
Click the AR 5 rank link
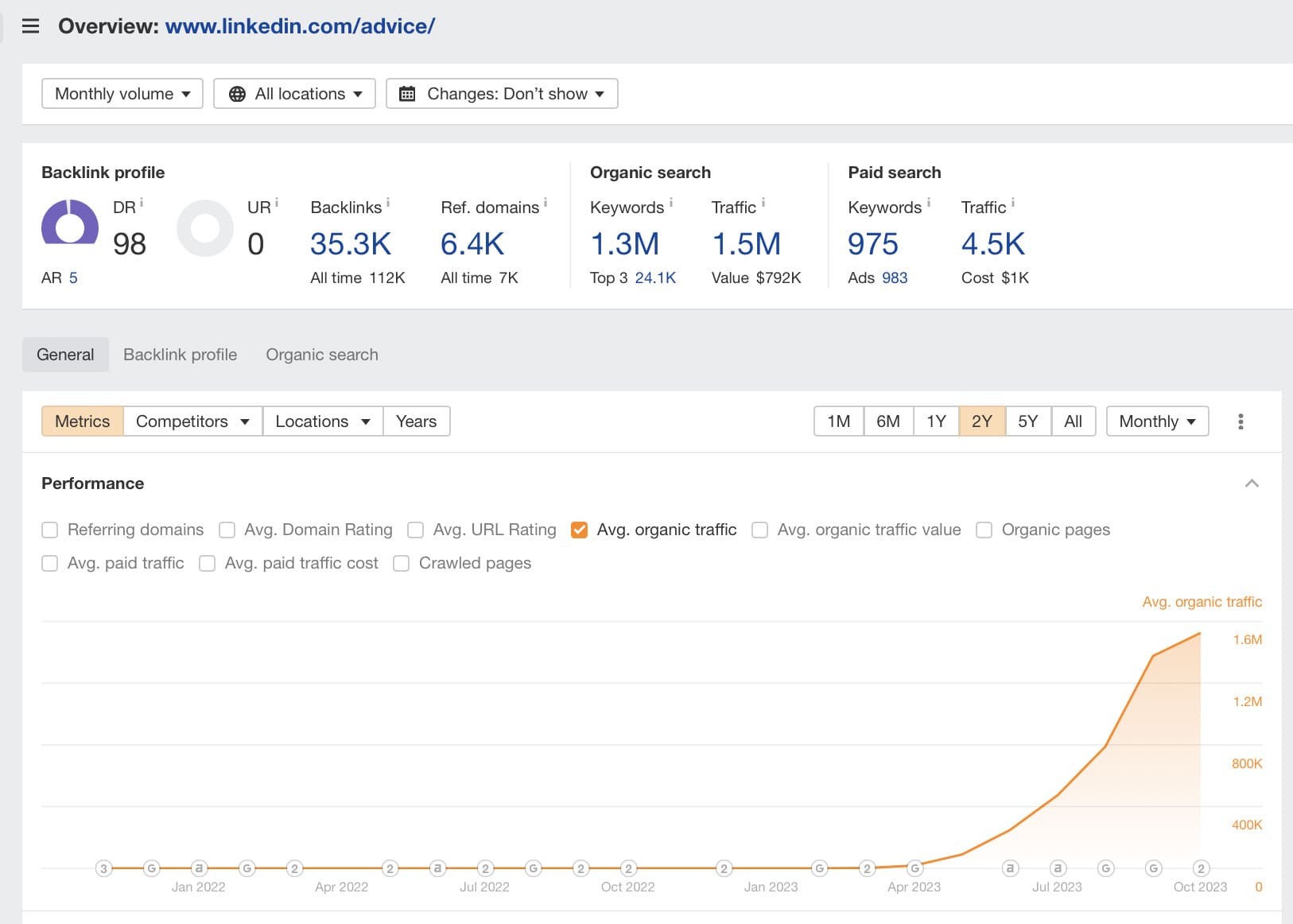(73, 278)
